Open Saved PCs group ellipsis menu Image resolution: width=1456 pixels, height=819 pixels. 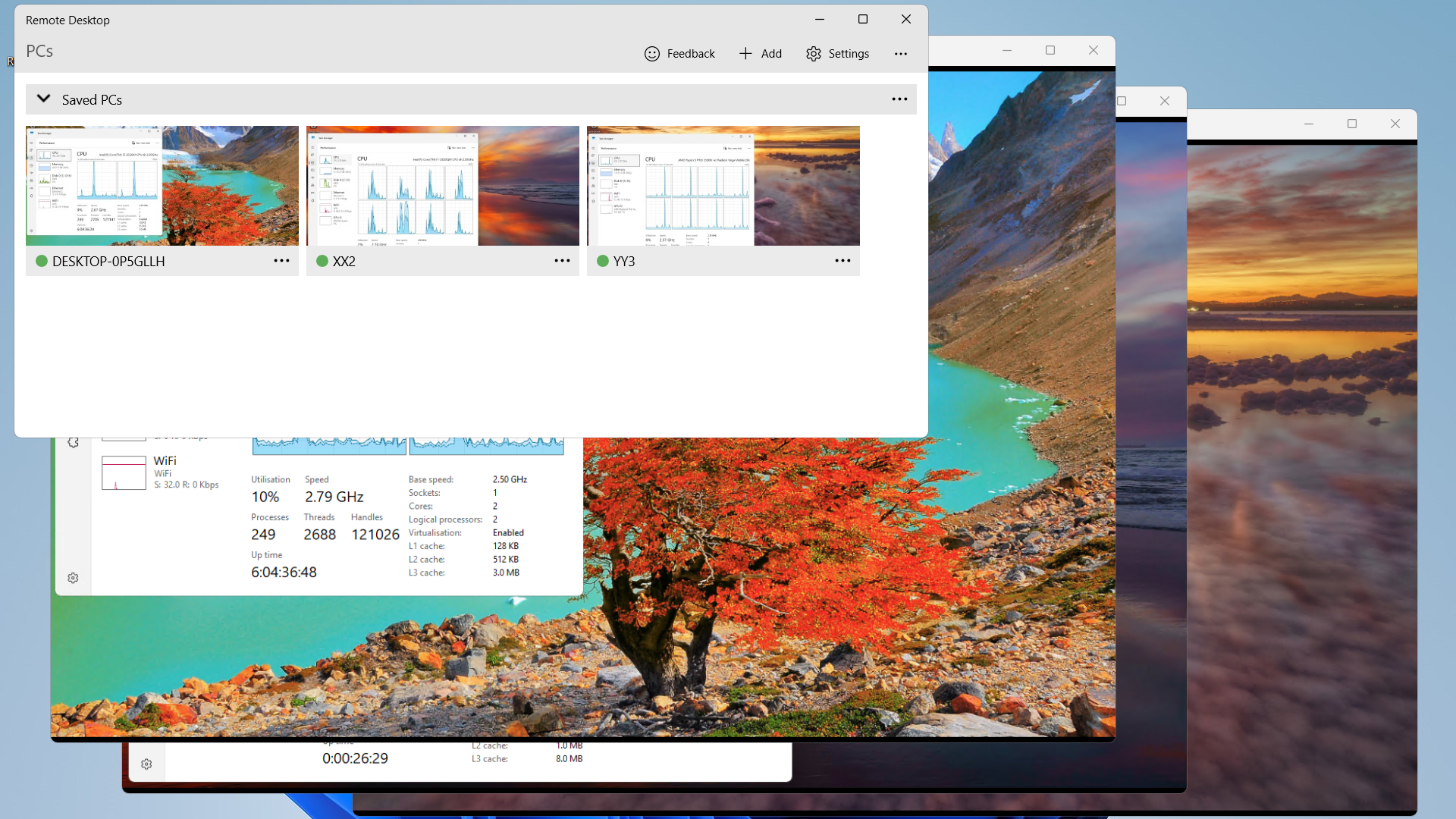tap(899, 99)
